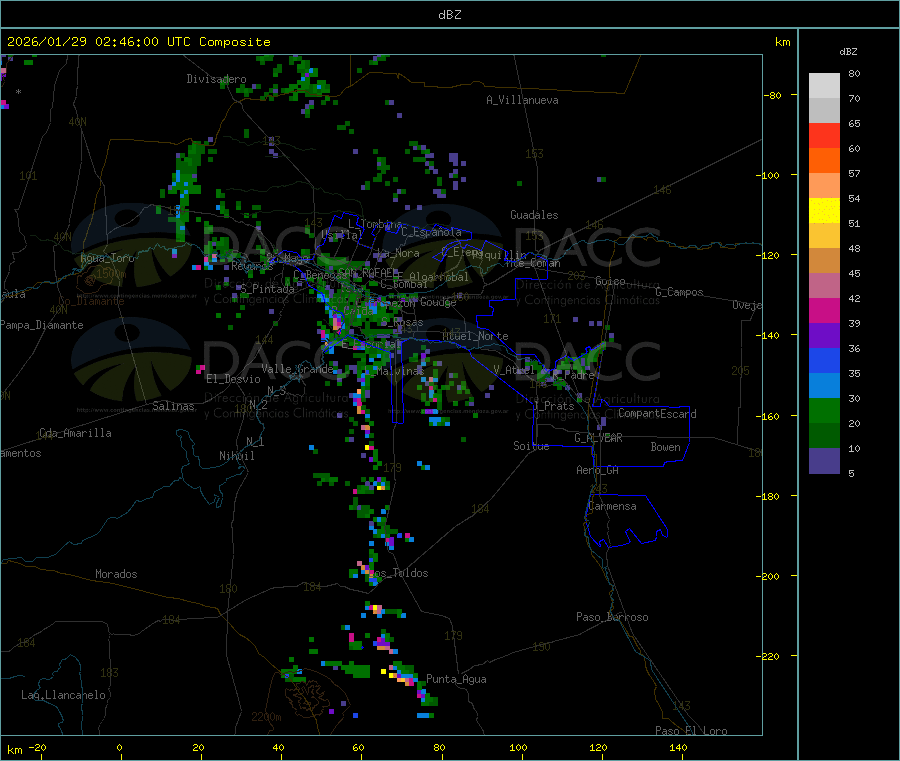This screenshot has height=761, width=900.
Task: Select the red 60 dBZ legend swatch
Action: click(x=824, y=135)
